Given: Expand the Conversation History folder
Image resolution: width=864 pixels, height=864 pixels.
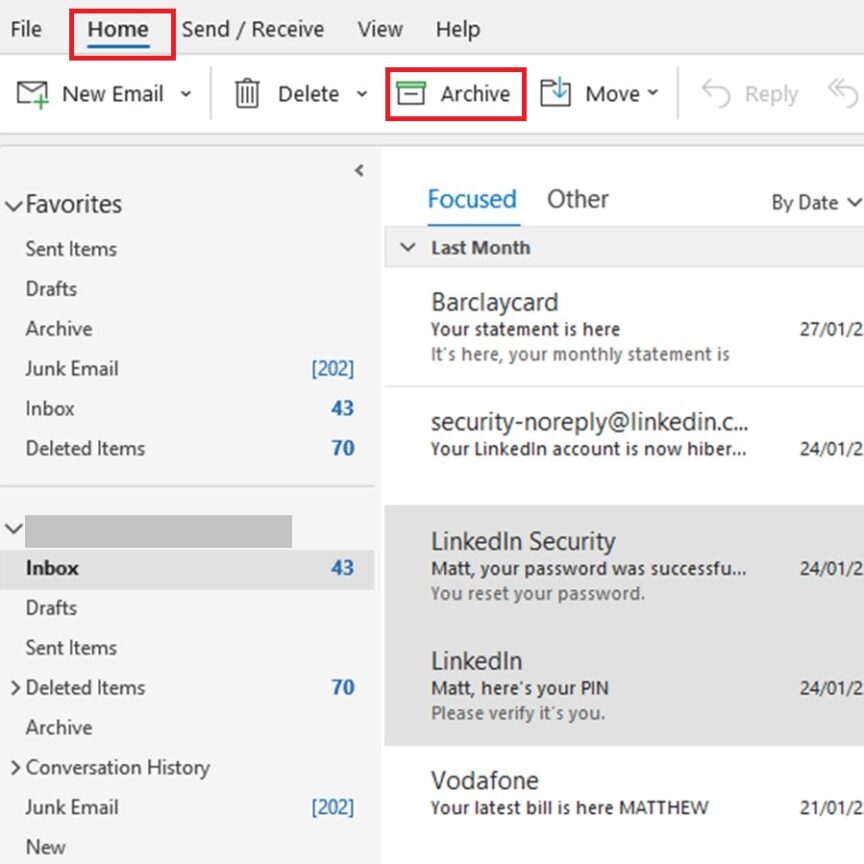Looking at the screenshot, I should point(15,768).
